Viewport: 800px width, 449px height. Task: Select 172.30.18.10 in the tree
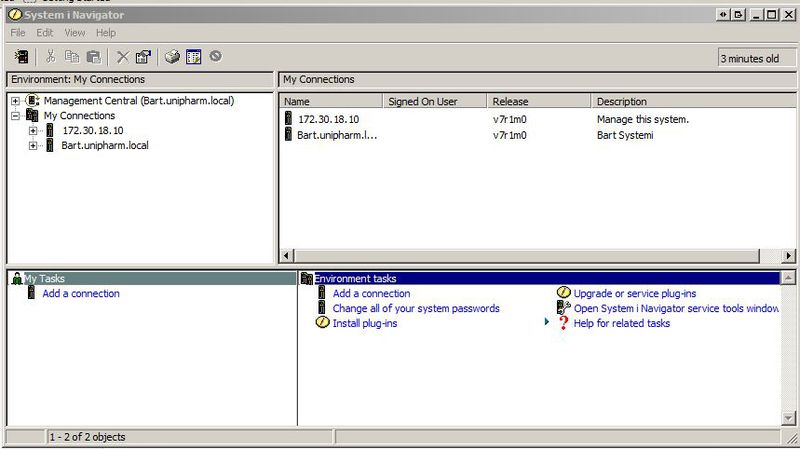93,131
